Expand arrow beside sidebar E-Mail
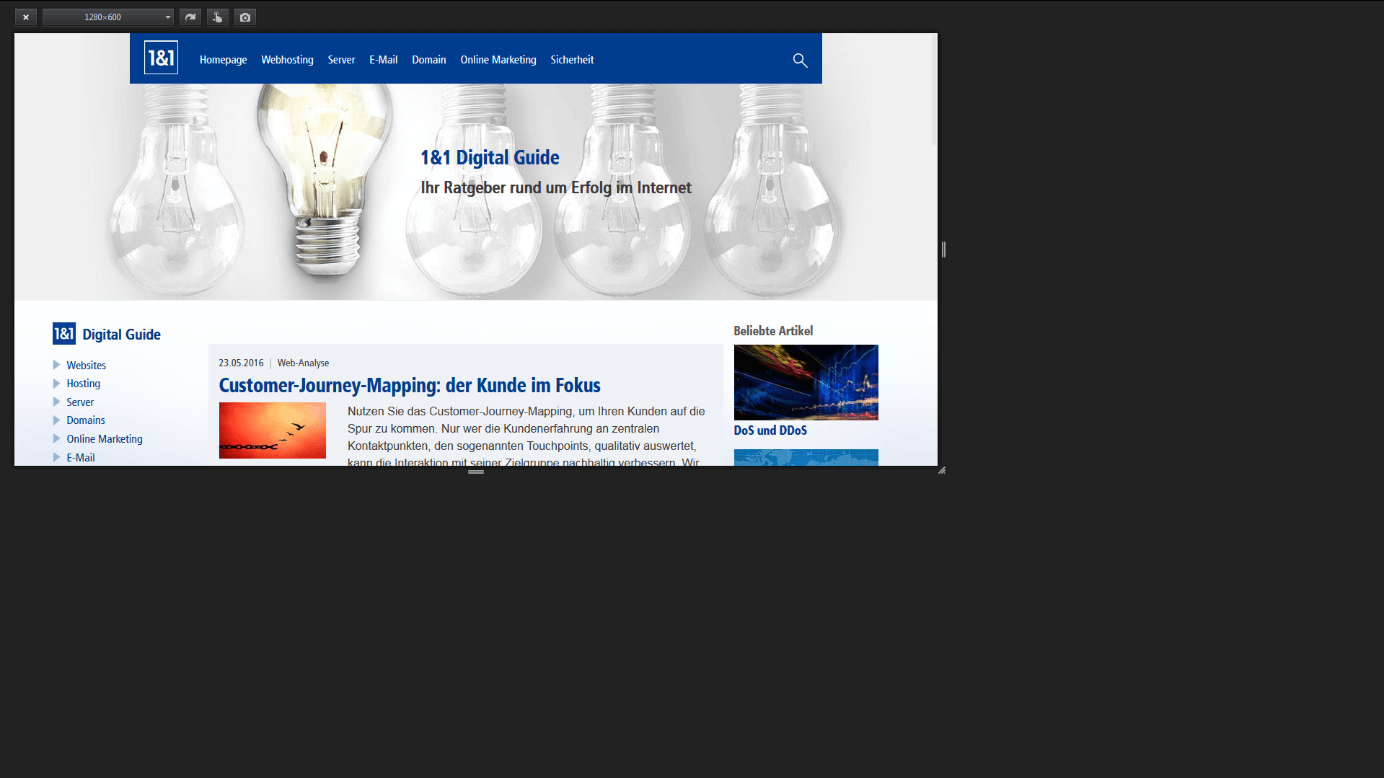The width and height of the screenshot is (1384, 778). pos(57,457)
